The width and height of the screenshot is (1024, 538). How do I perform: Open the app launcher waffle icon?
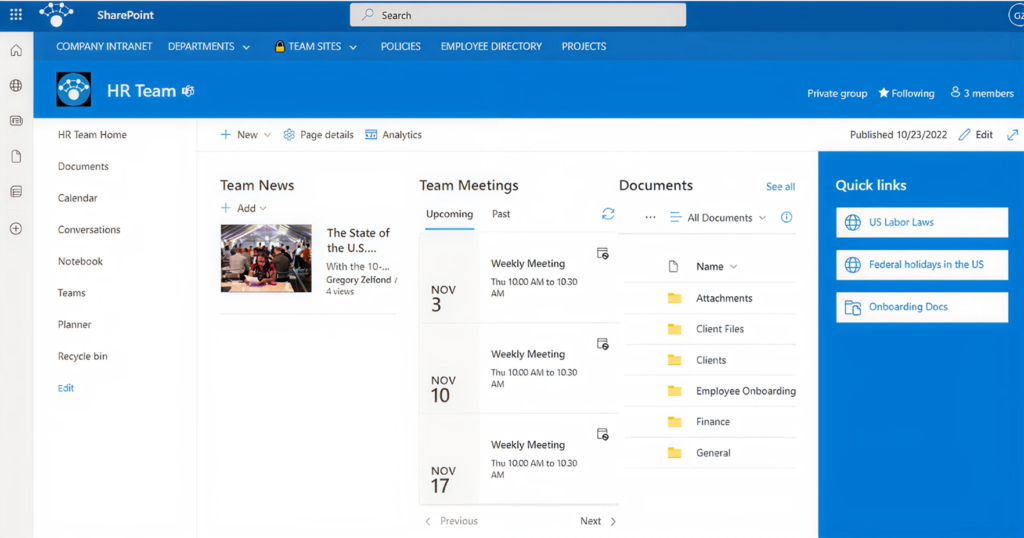16,14
